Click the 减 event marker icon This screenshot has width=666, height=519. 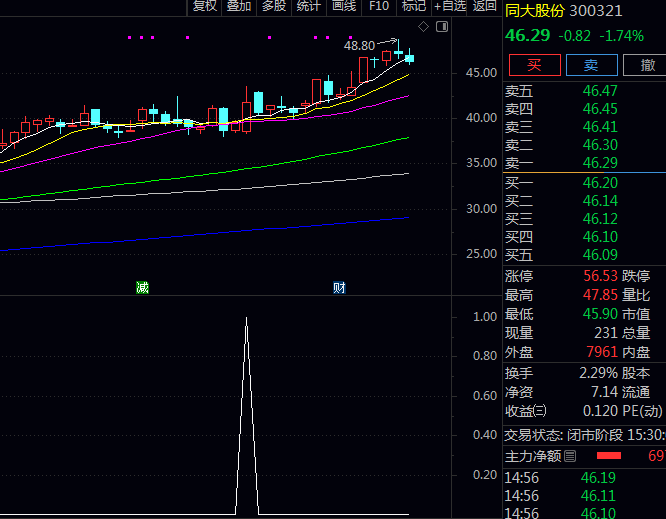[x=143, y=288]
